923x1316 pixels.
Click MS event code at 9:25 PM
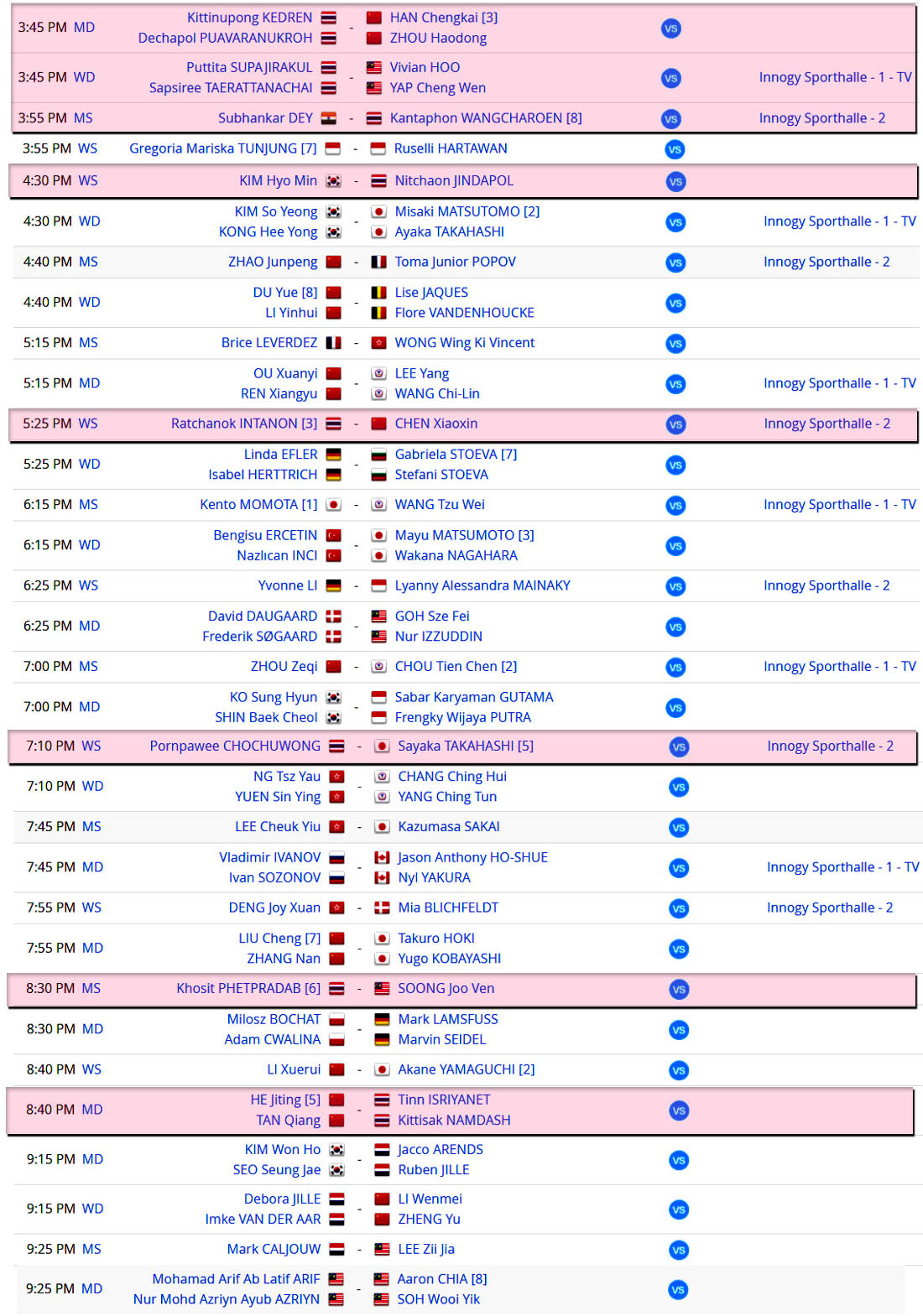pyautogui.click(x=91, y=1249)
